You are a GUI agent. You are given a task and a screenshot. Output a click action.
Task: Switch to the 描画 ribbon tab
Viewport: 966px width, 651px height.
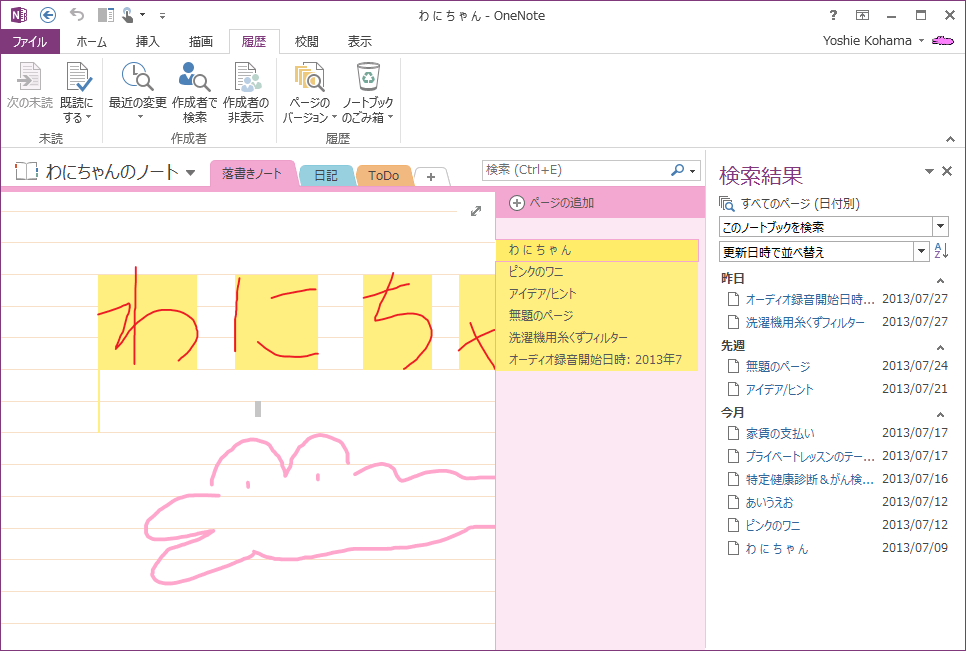[x=200, y=41]
